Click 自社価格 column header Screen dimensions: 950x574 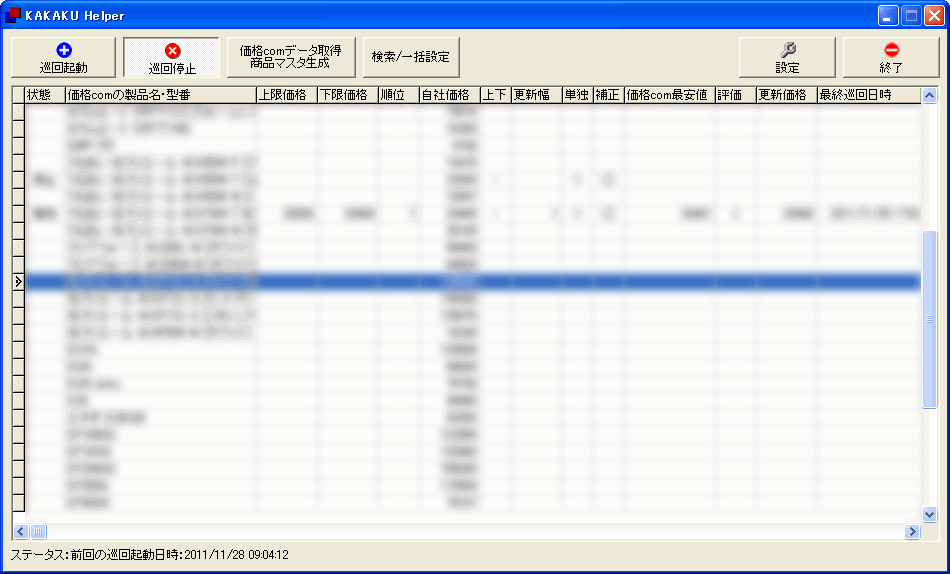[x=450, y=95]
